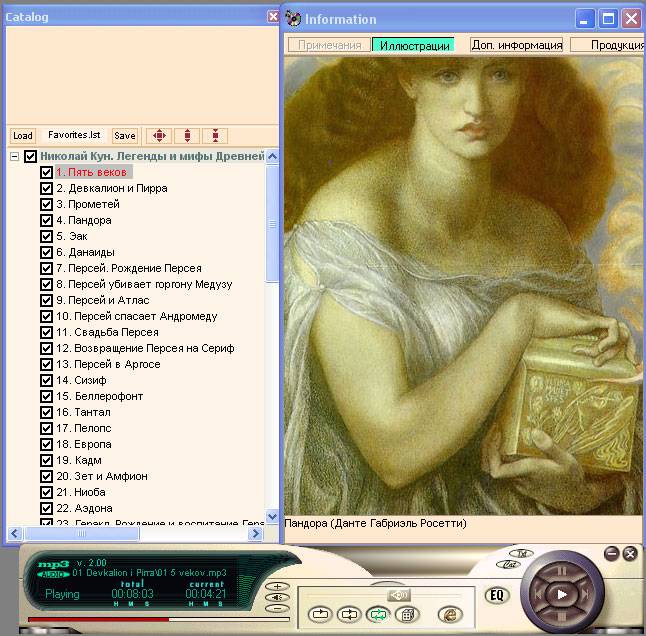Select track '5. Эак'
Viewport: 646px width, 636px height.
(x=72, y=236)
